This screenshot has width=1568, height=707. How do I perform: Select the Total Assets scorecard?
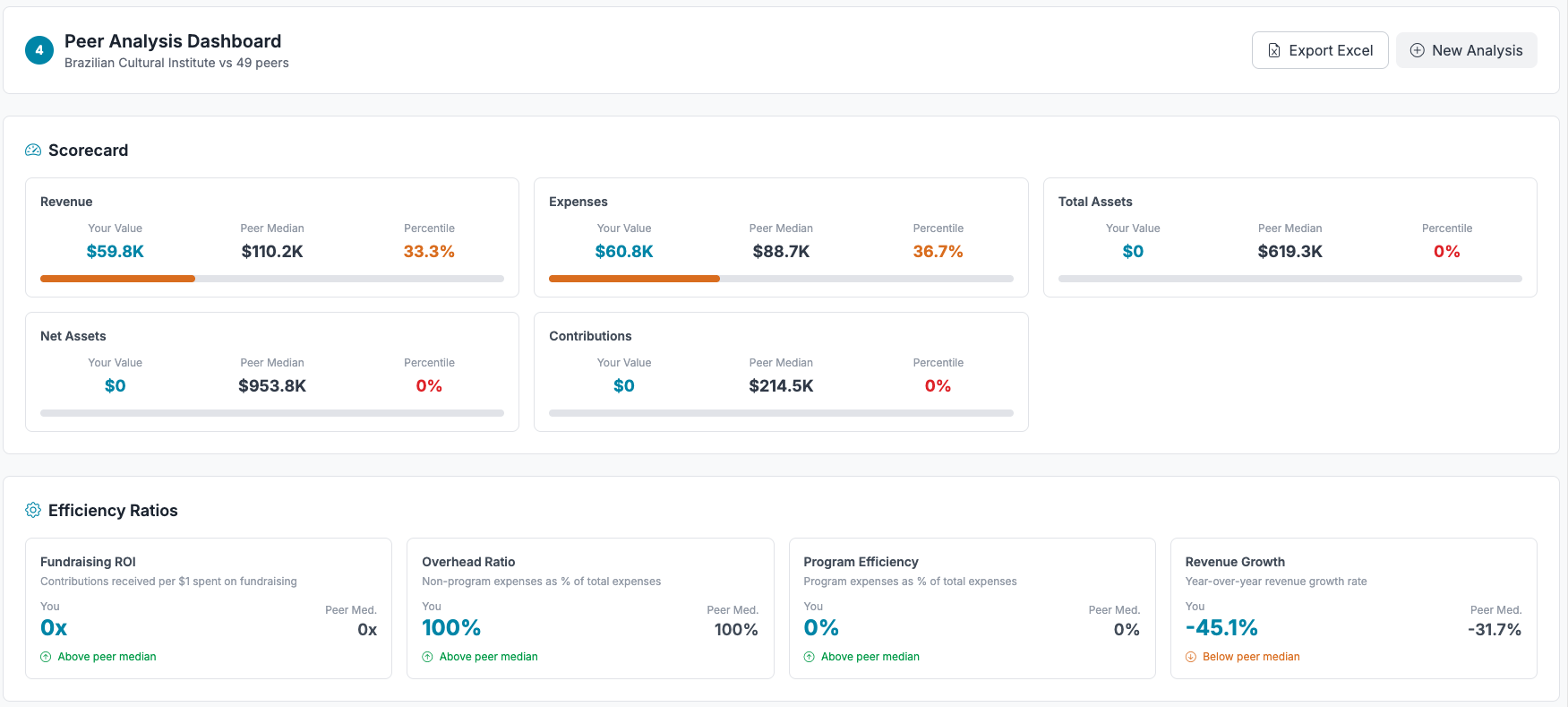pyautogui.click(x=1290, y=237)
